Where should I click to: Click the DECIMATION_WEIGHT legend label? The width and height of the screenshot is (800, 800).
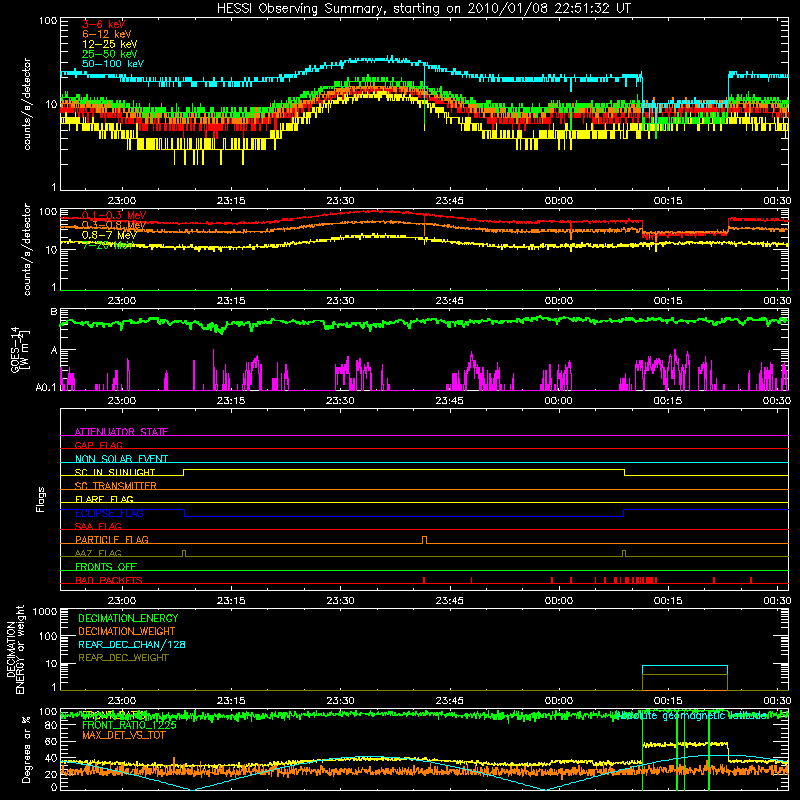coord(127,631)
